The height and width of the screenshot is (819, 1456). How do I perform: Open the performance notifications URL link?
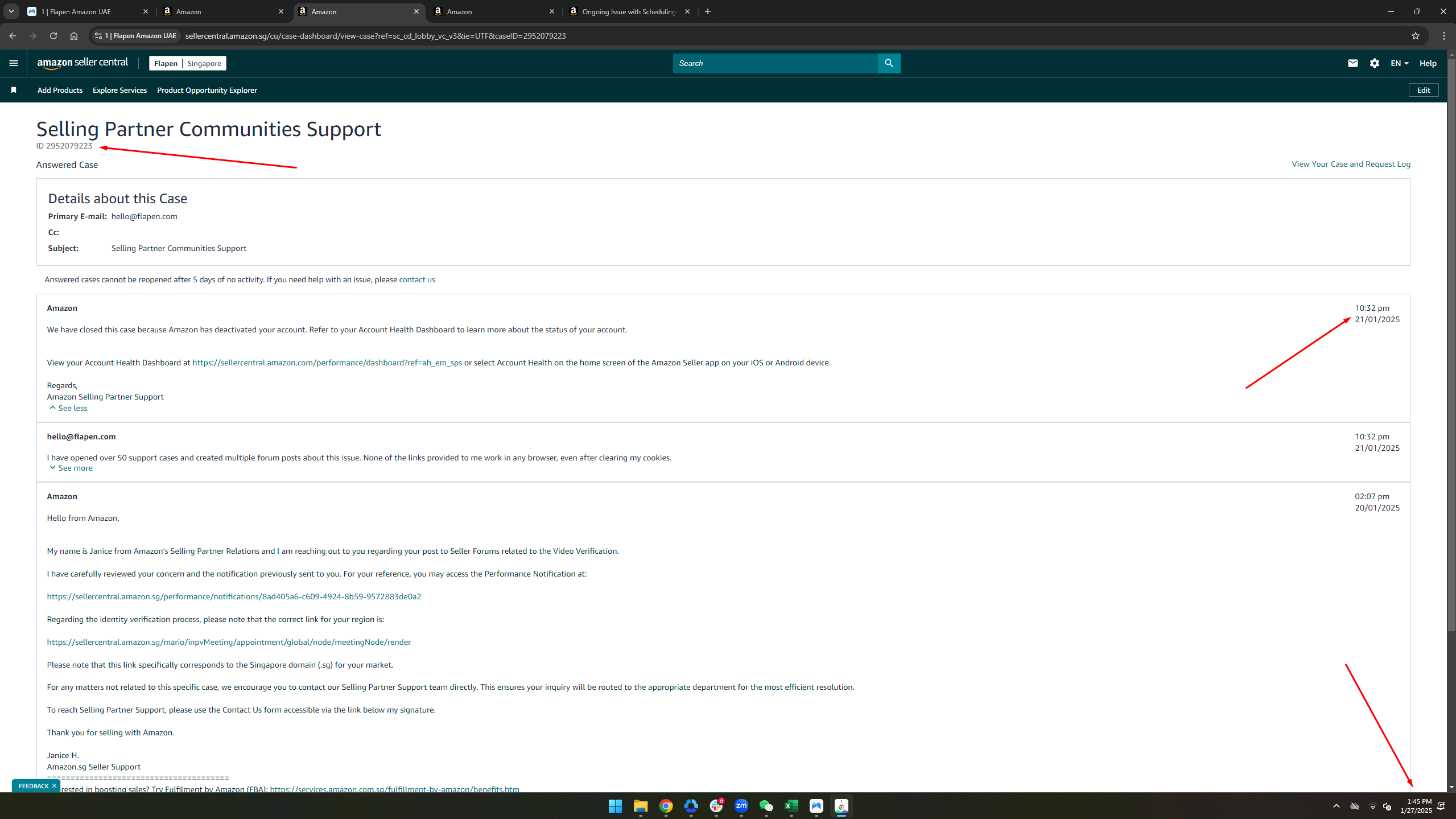coord(234,596)
